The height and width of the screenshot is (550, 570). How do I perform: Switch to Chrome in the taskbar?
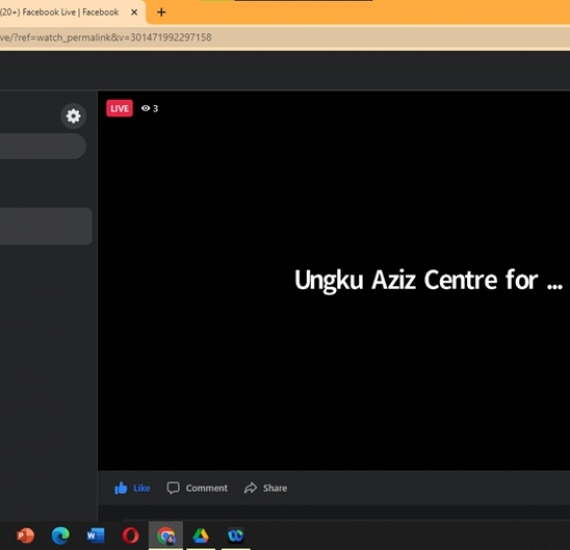tap(166, 535)
